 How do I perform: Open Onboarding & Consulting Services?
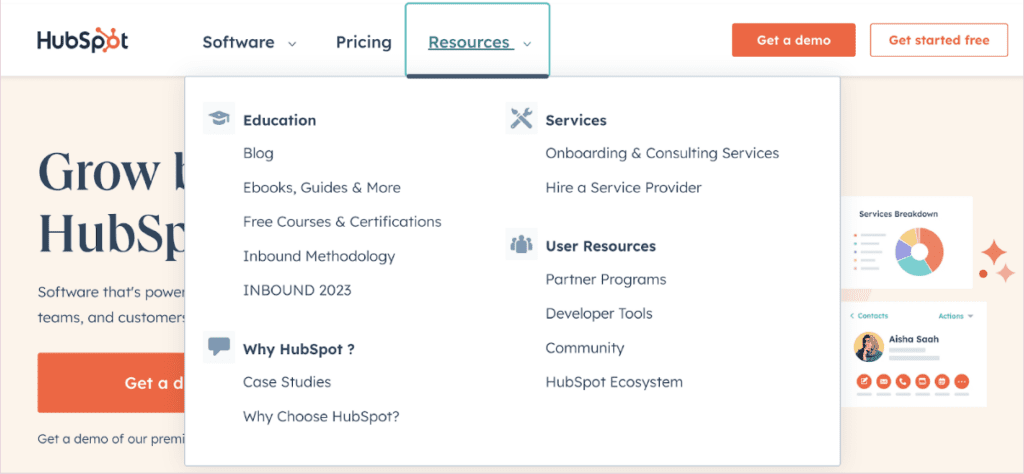coord(662,153)
